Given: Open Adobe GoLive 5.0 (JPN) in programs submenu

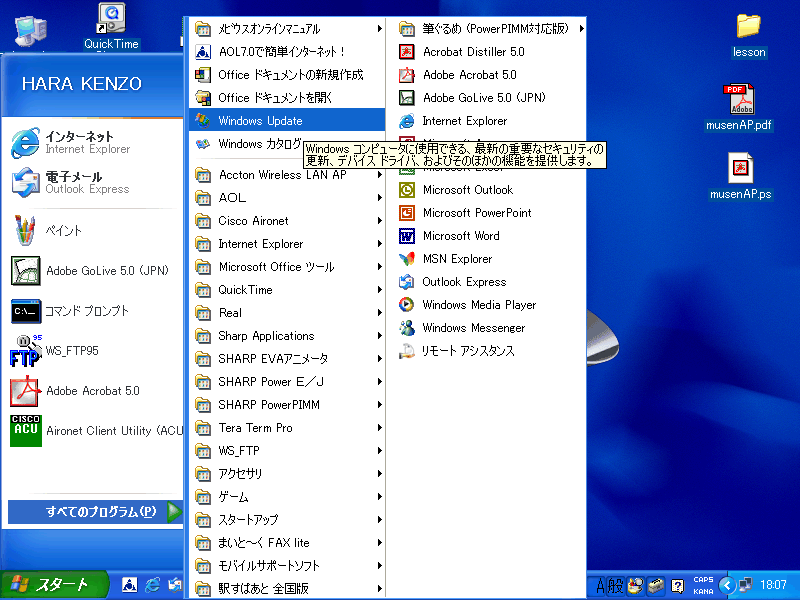Looking at the screenshot, I should click(x=486, y=97).
